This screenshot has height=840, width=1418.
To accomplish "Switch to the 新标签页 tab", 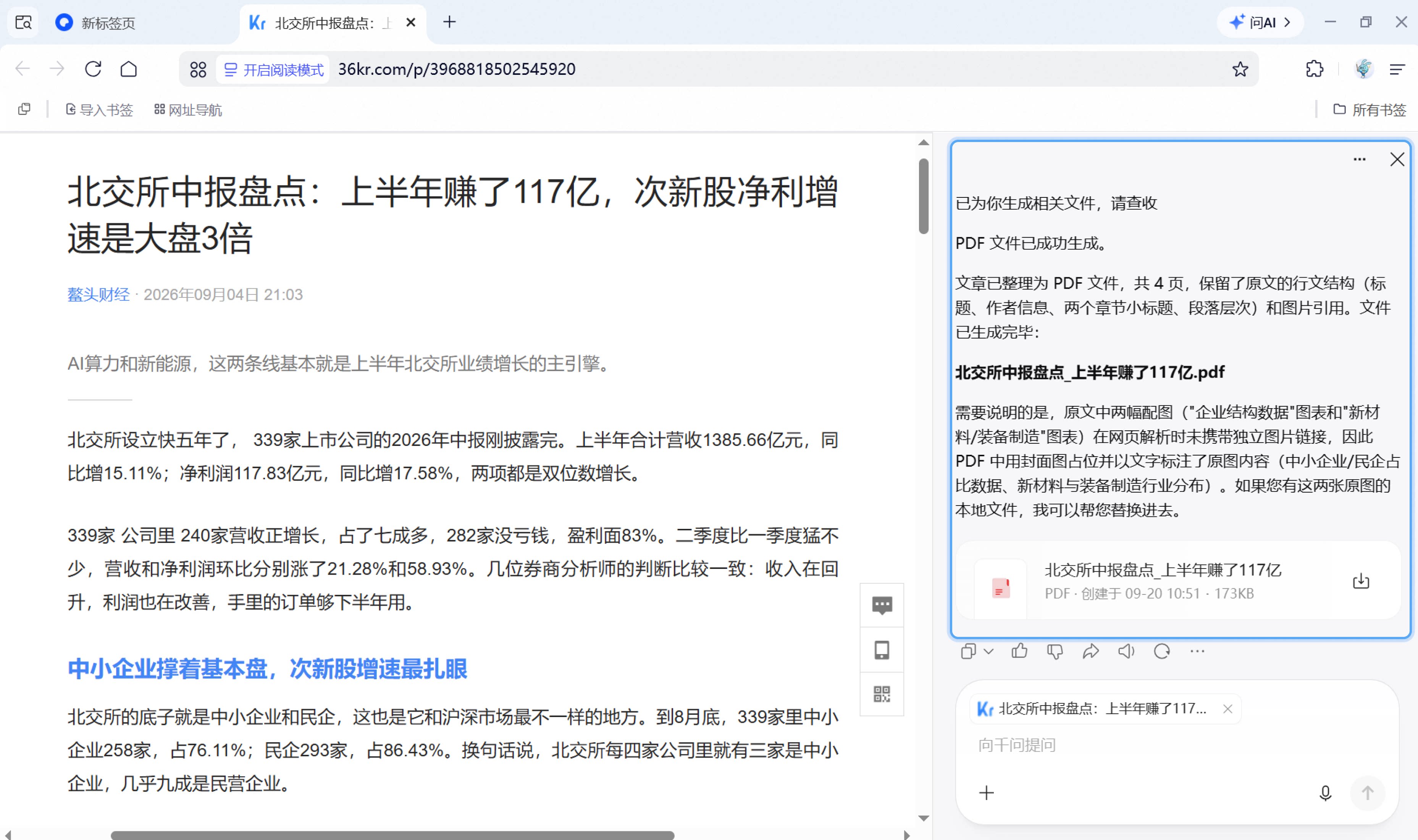I will click(108, 23).
